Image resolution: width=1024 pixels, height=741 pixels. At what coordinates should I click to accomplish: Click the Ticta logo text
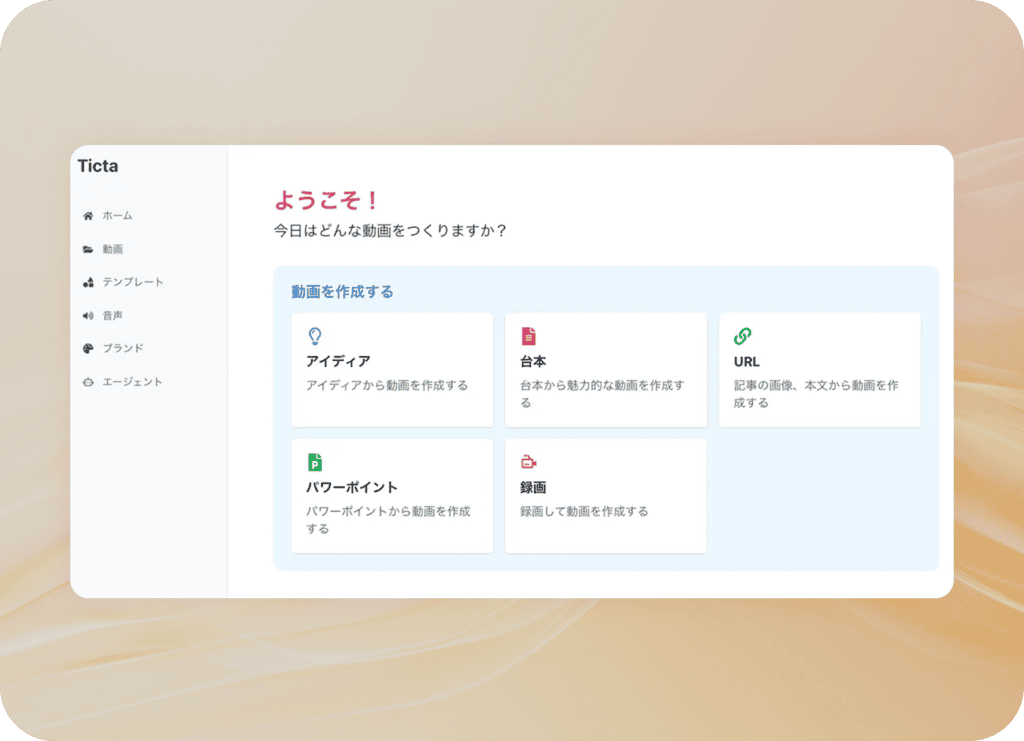(98, 167)
